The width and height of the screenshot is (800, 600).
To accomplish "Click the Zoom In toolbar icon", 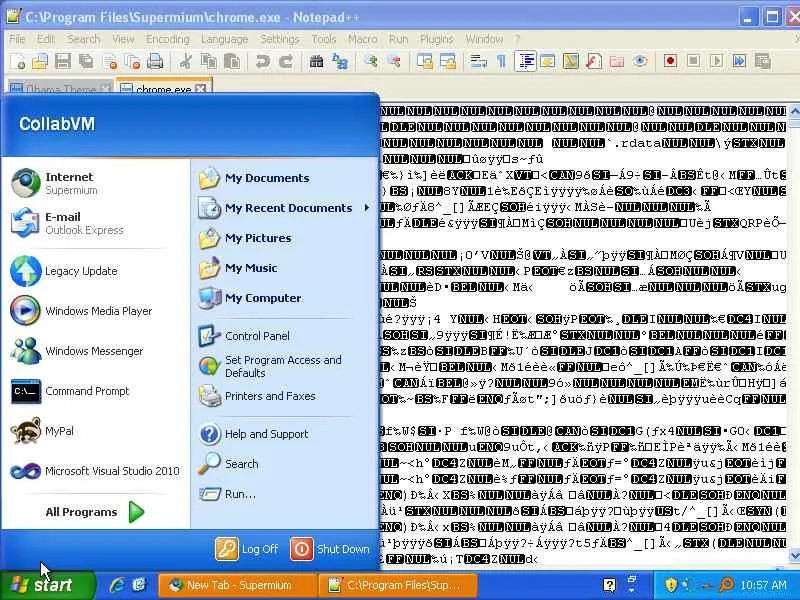I will (370, 62).
